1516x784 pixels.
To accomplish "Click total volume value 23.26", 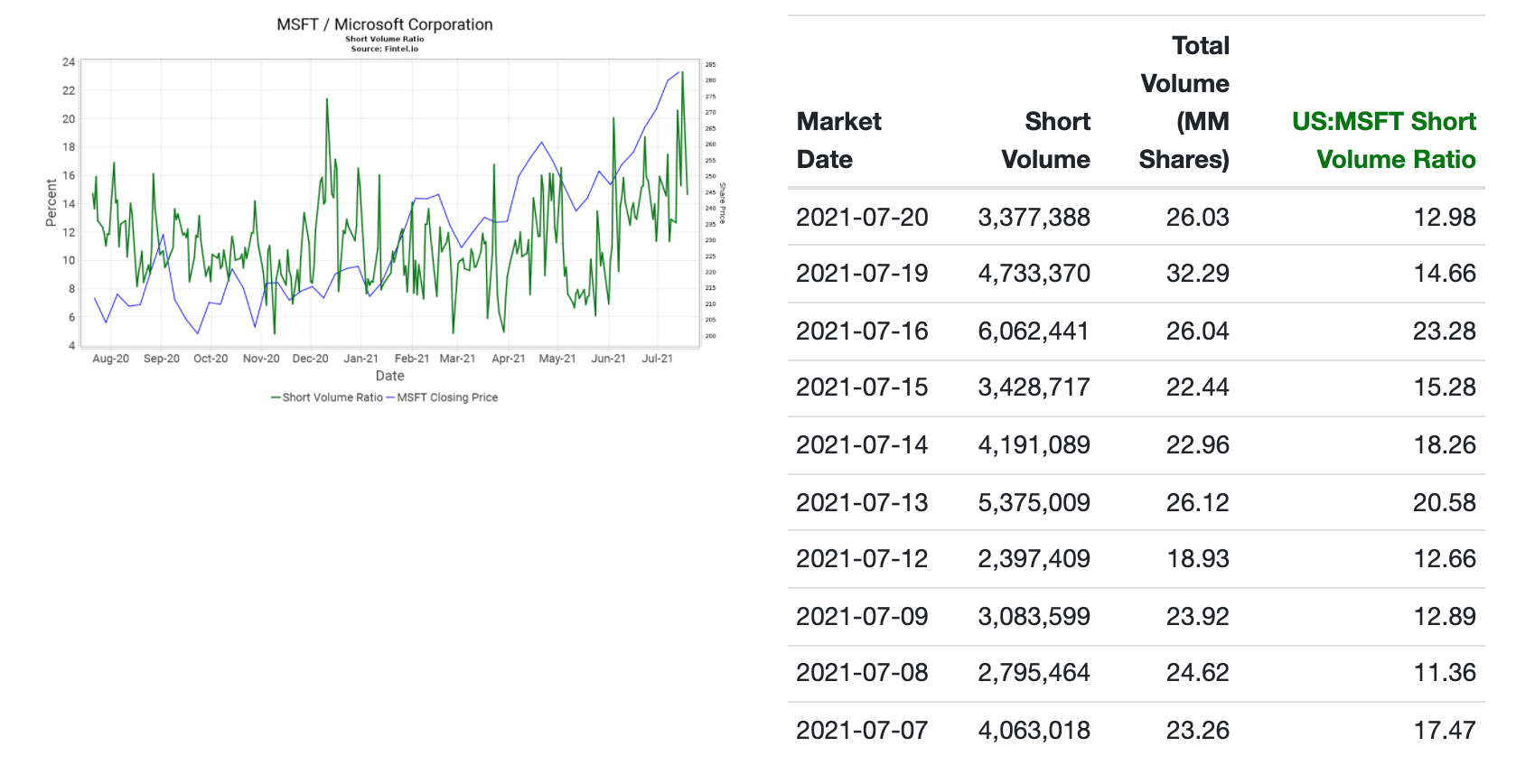I will pos(1198,730).
